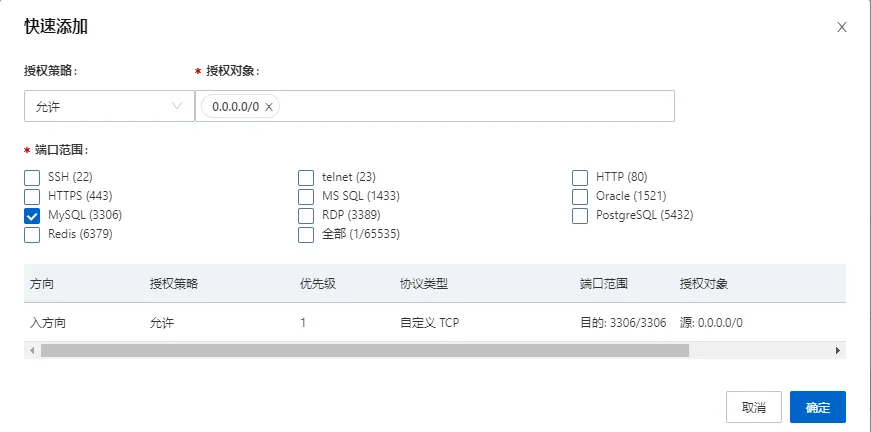Click the 确定 confirm button

pos(817,407)
